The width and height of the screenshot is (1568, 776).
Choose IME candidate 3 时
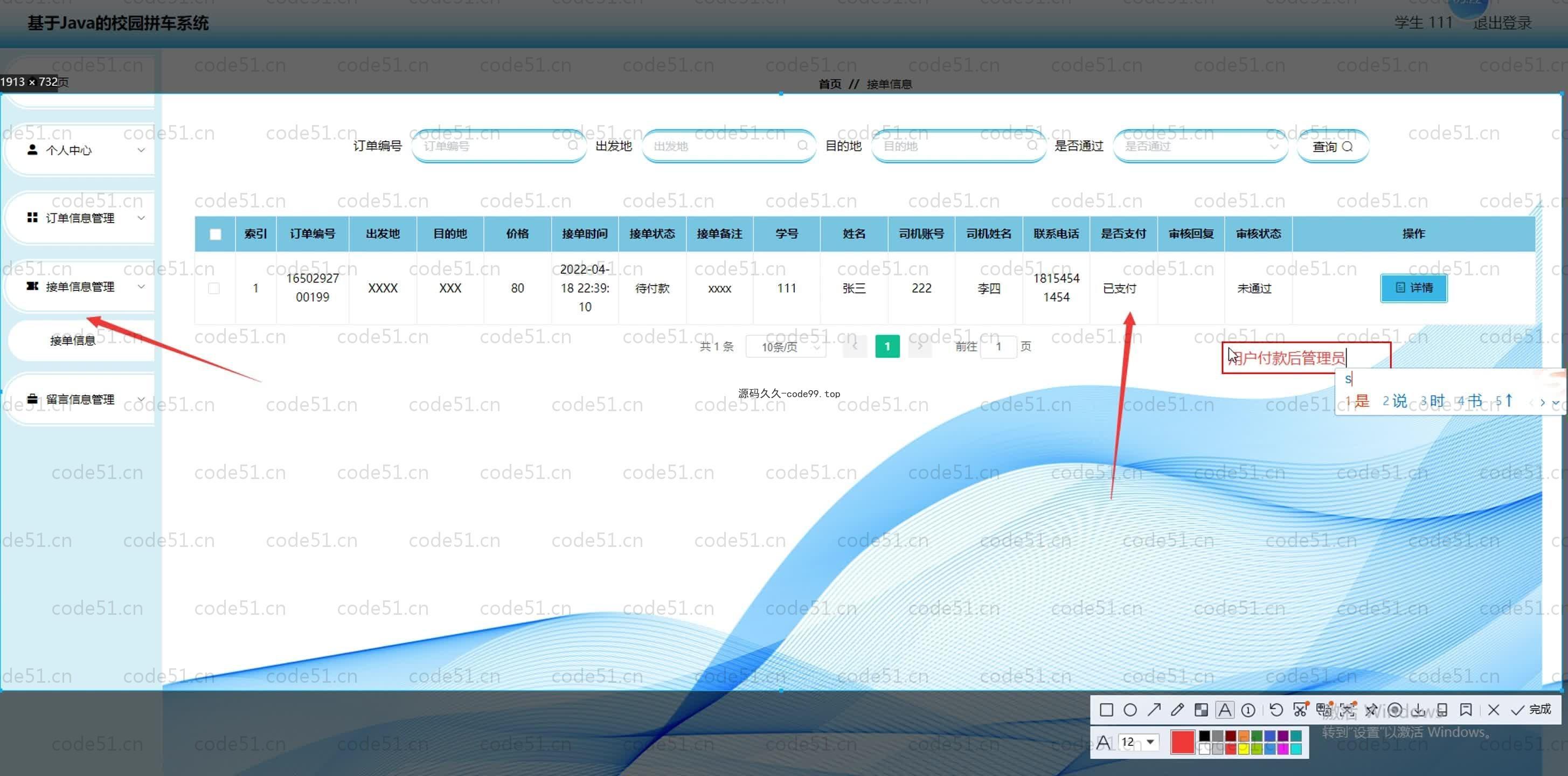point(1432,401)
